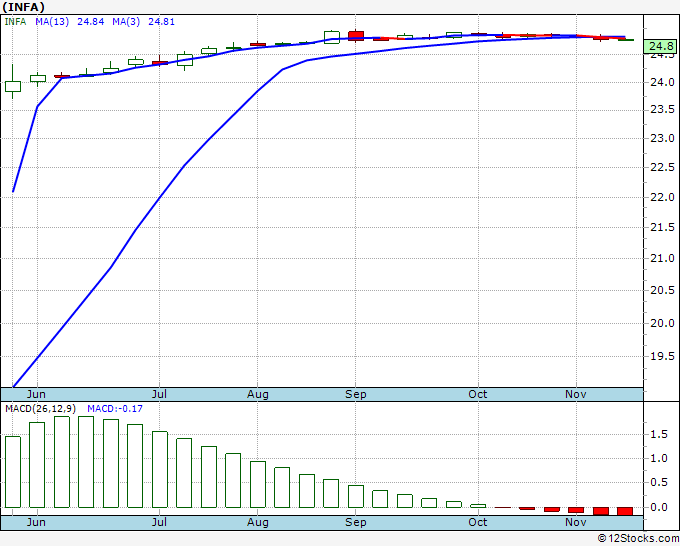Image resolution: width=680 pixels, height=546 pixels.
Task: Click Sep on the price chart axis
Action: tap(356, 394)
